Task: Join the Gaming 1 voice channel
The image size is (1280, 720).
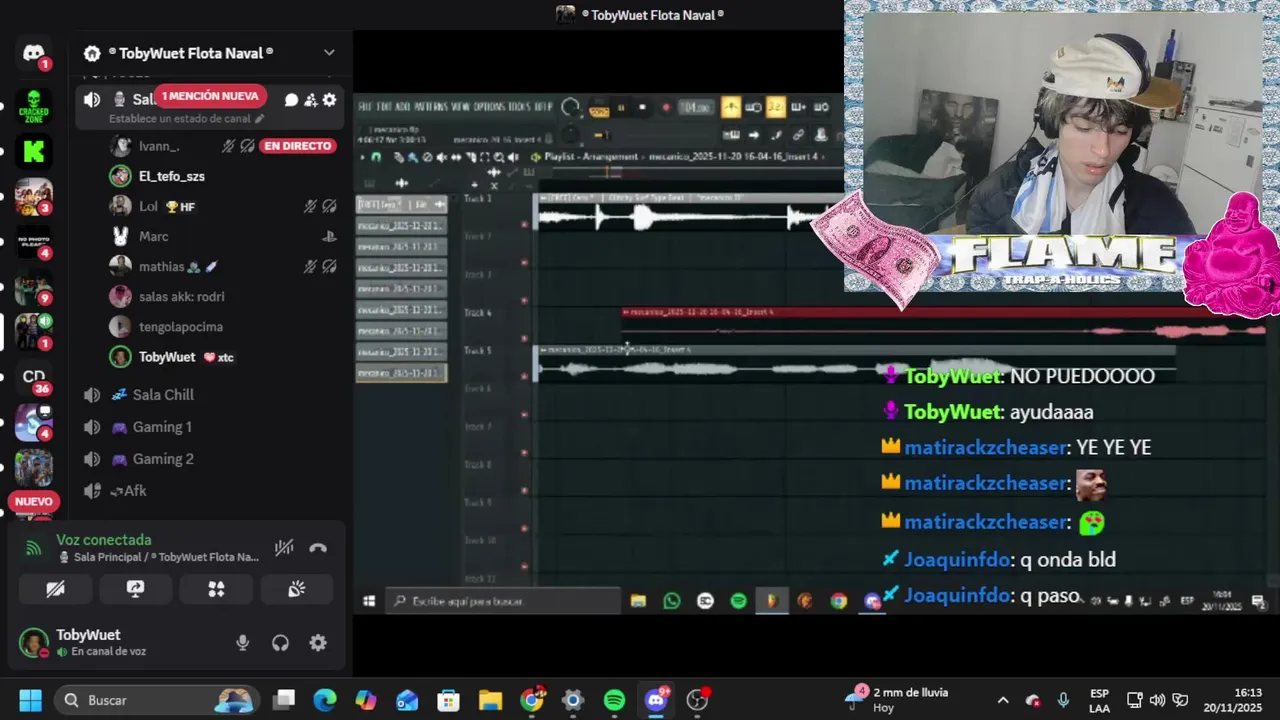Action: (160, 427)
